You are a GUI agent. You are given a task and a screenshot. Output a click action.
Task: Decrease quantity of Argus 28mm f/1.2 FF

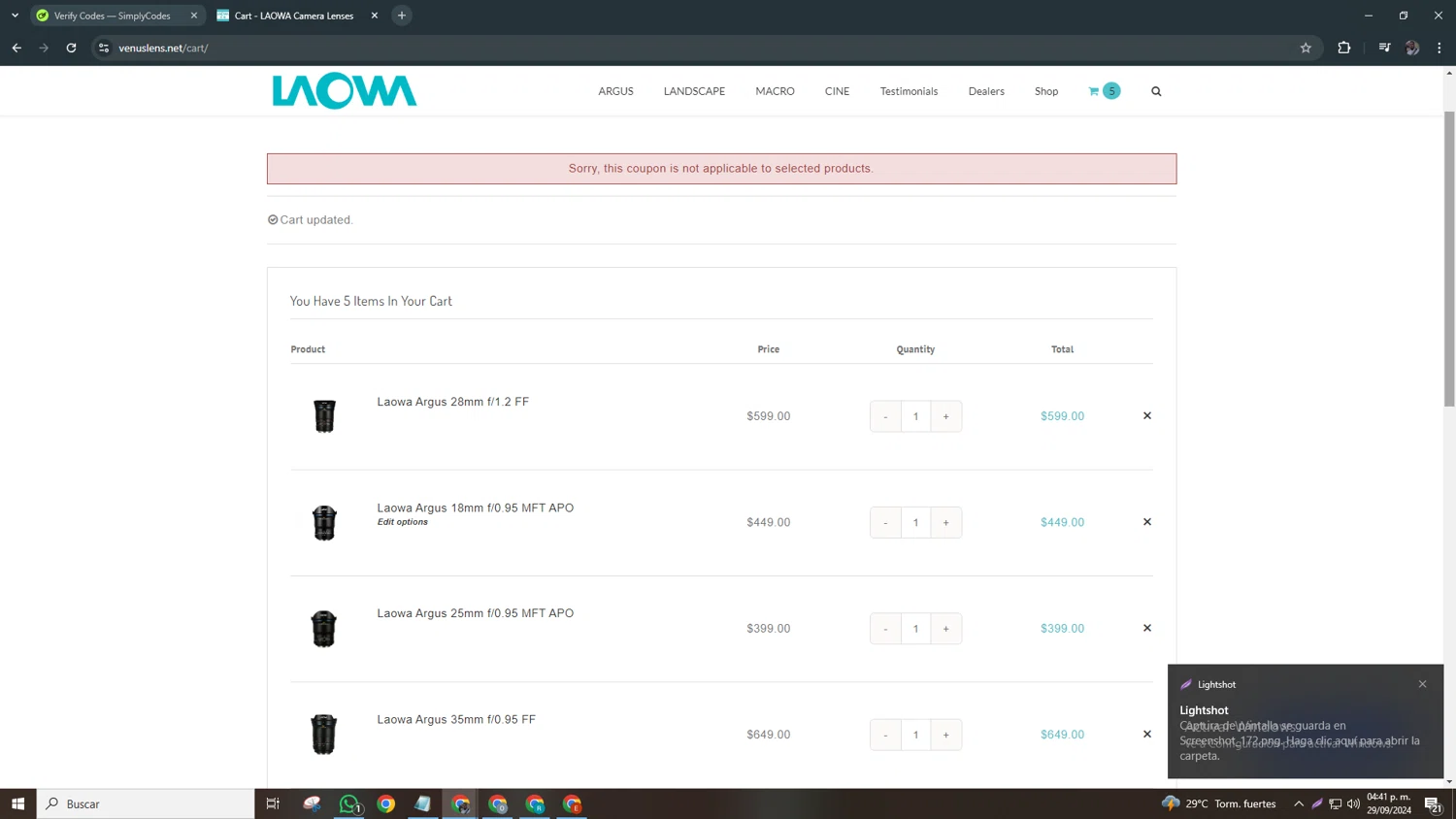pos(885,416)
